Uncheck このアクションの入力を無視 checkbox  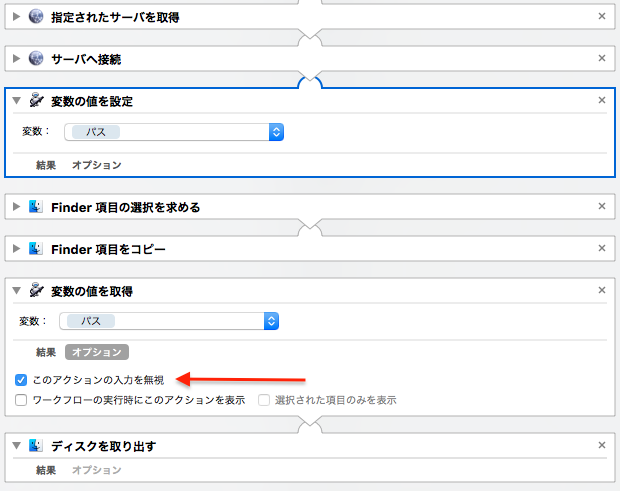point(22,380)
